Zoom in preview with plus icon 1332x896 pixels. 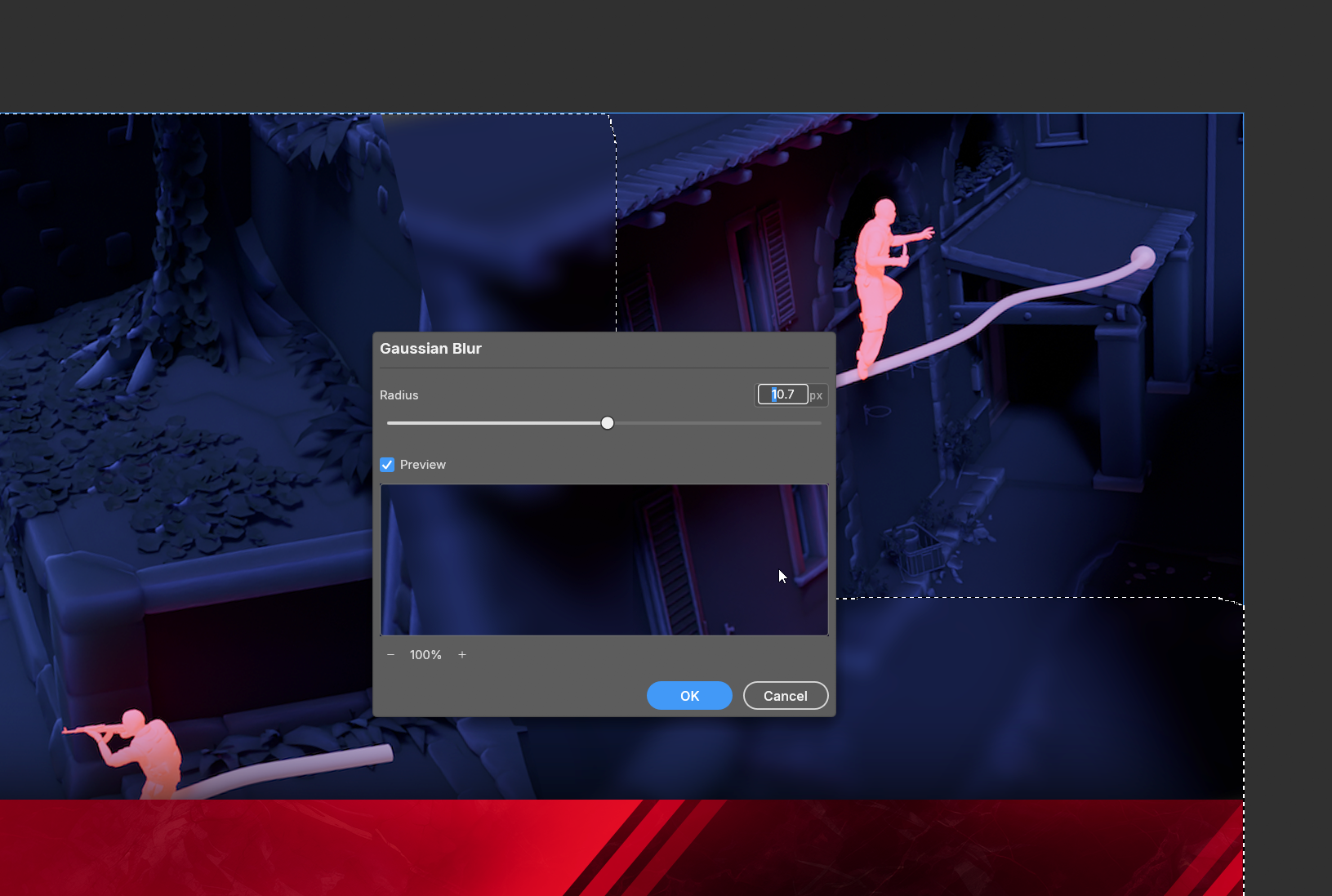pyautogui.click(x=462, y=655)
